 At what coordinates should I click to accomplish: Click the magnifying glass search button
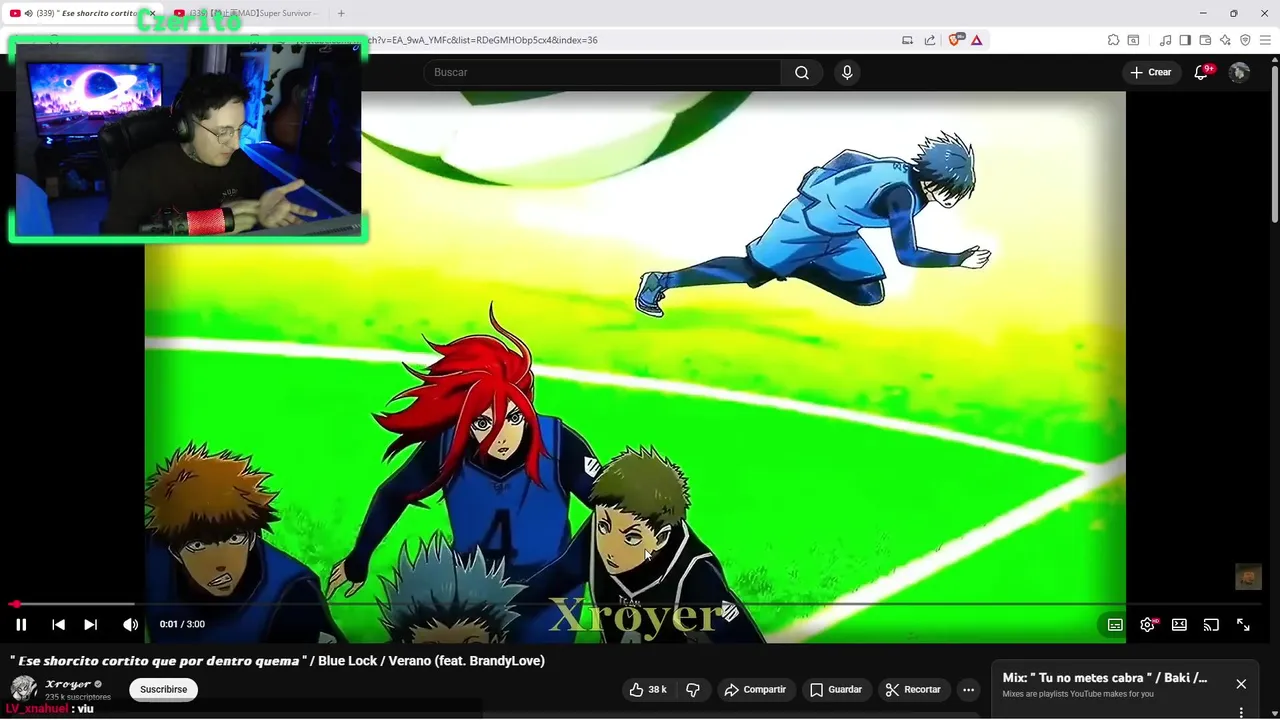click(x=802, y=72)
